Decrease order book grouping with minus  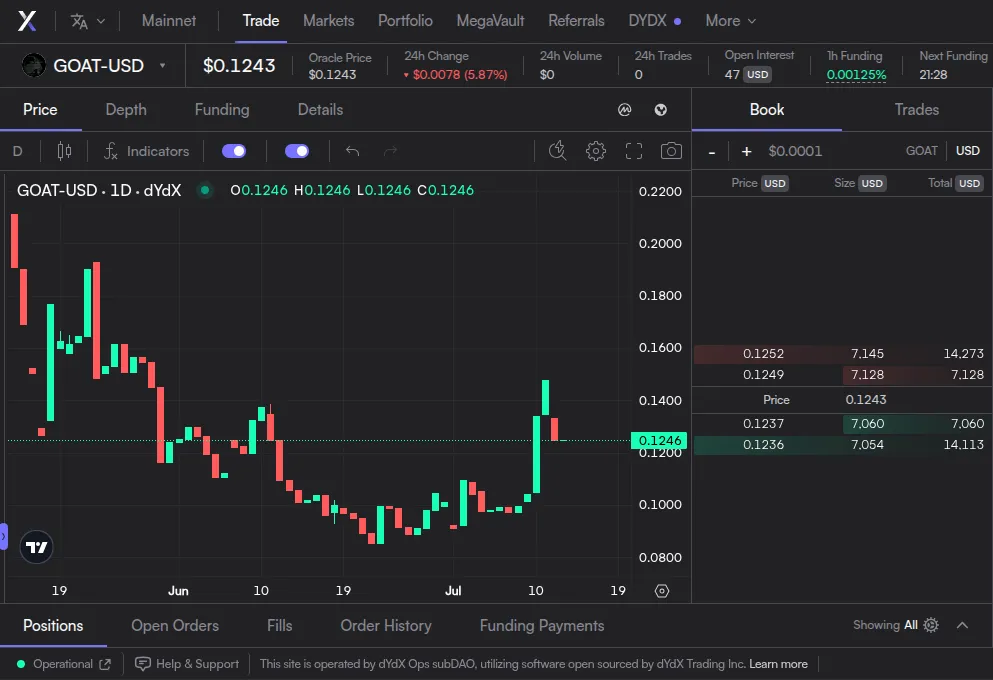pyautogui.click(x=712, y=151)
